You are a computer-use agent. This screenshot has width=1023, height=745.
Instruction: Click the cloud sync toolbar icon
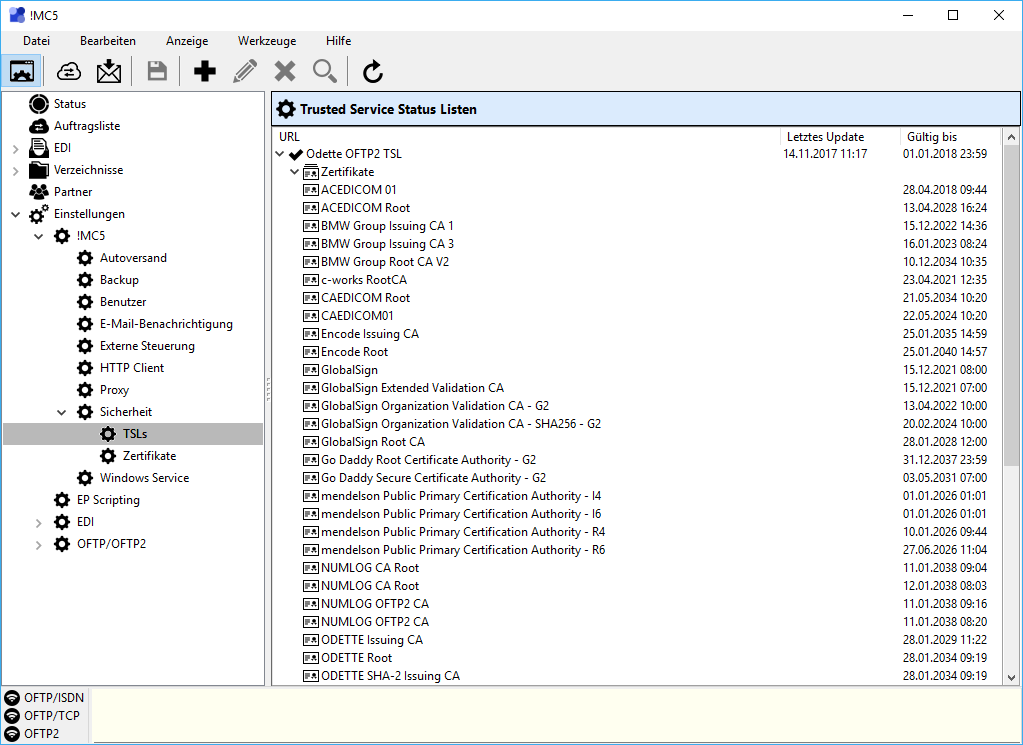69,71
